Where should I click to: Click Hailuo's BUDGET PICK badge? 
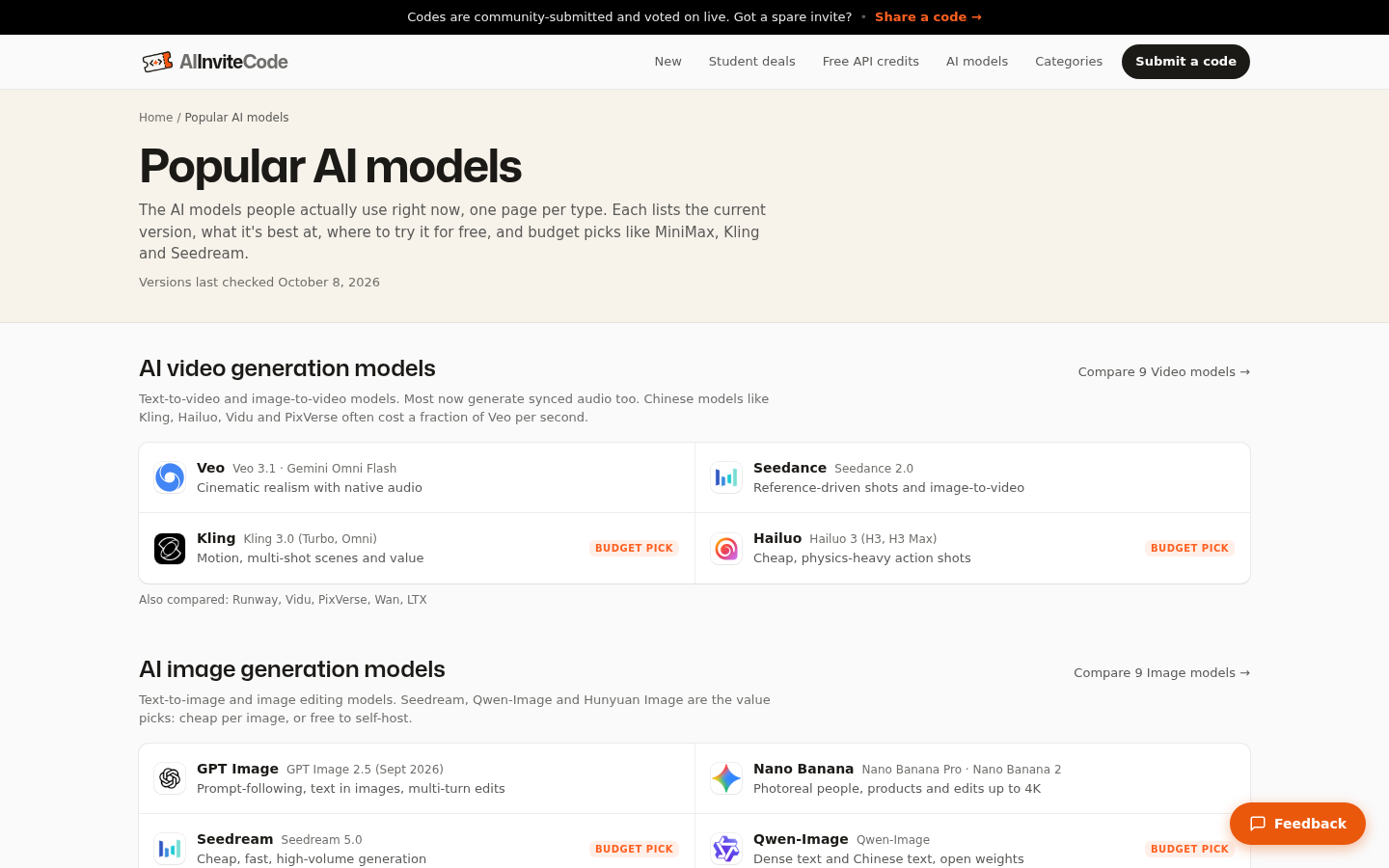1189,548
